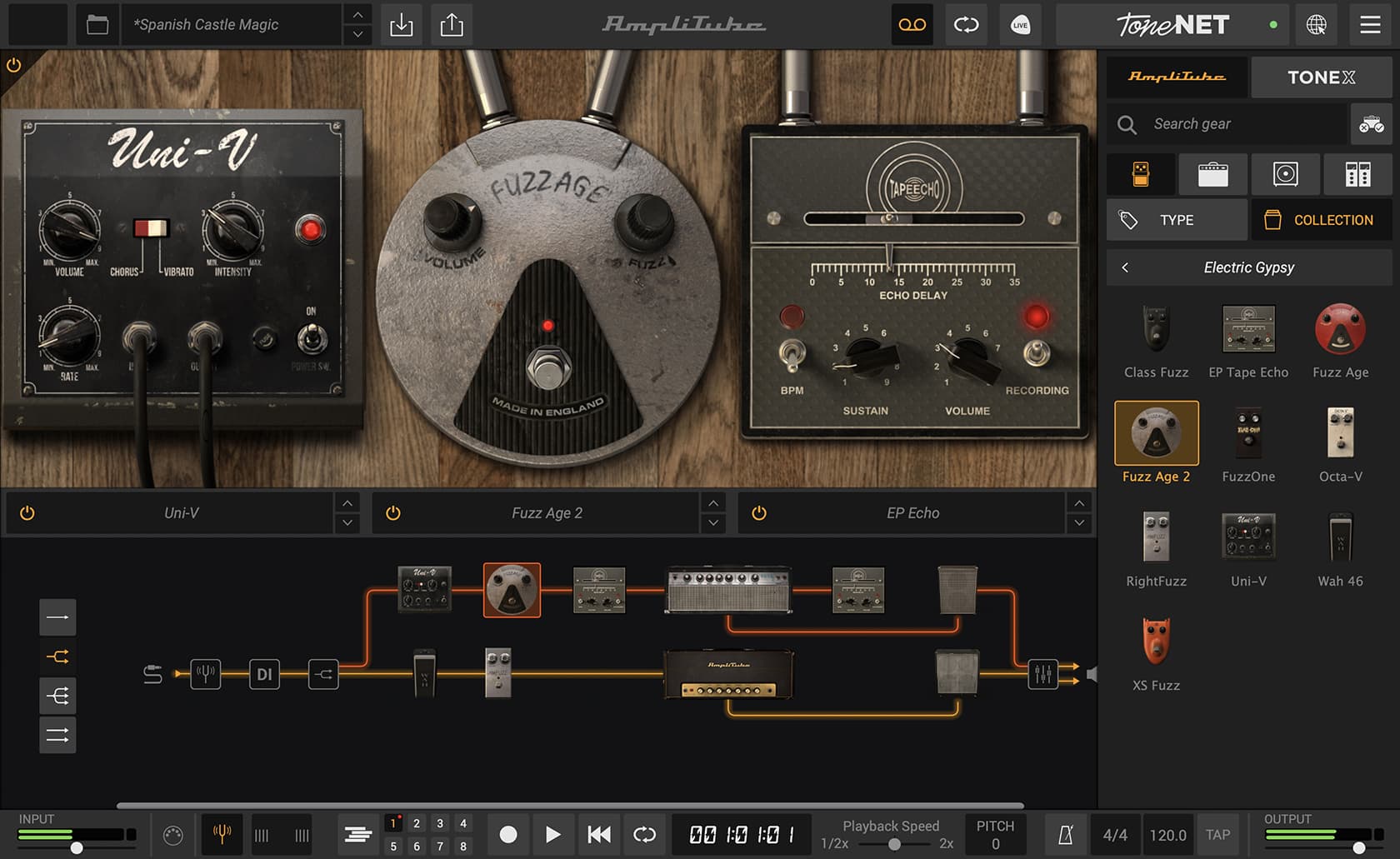Select the COLLECTION filter tab
Viewport: 1400px width, 859px height.
coord(1321,220)
